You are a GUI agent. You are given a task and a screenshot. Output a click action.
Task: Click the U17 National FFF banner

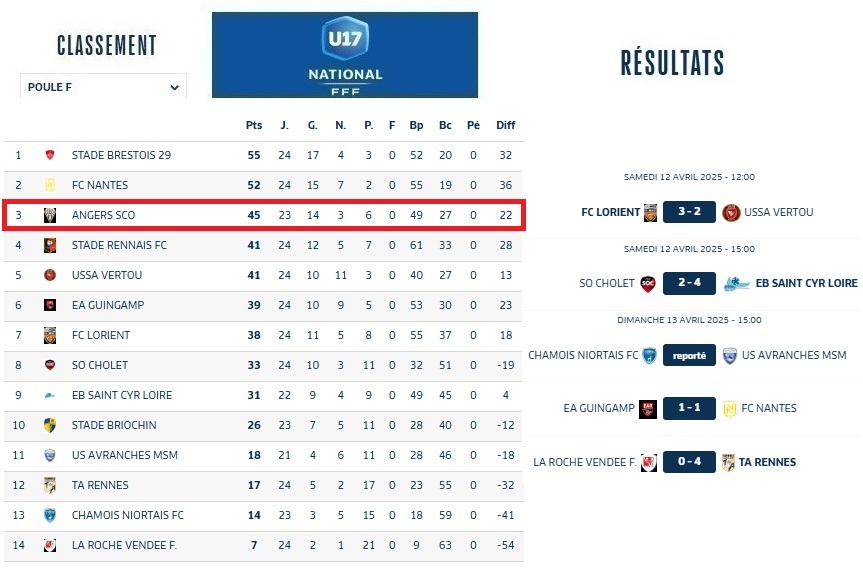click(x=345, y=55)
